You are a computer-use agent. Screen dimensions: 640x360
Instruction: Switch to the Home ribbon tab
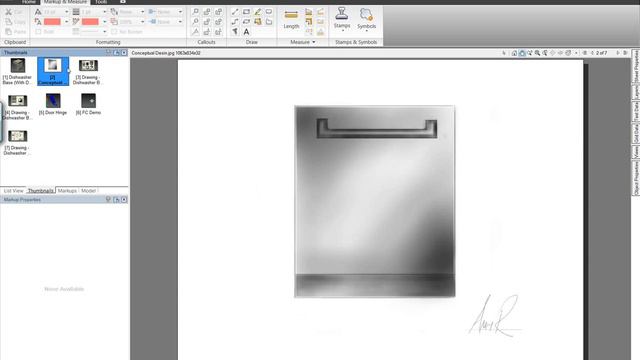[x=28, y=2]
